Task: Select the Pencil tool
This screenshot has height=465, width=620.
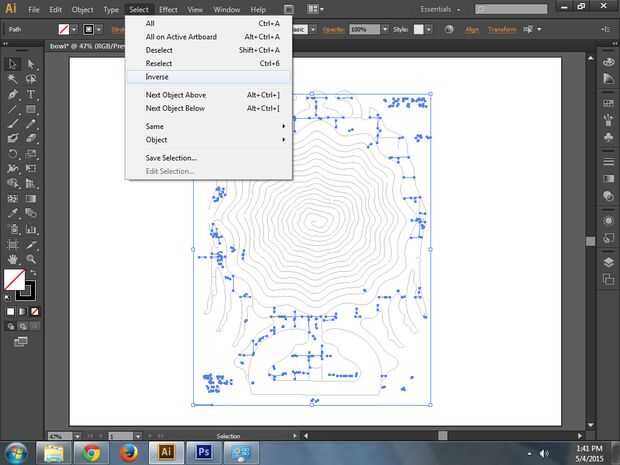Action: click(x=31, y=124)
